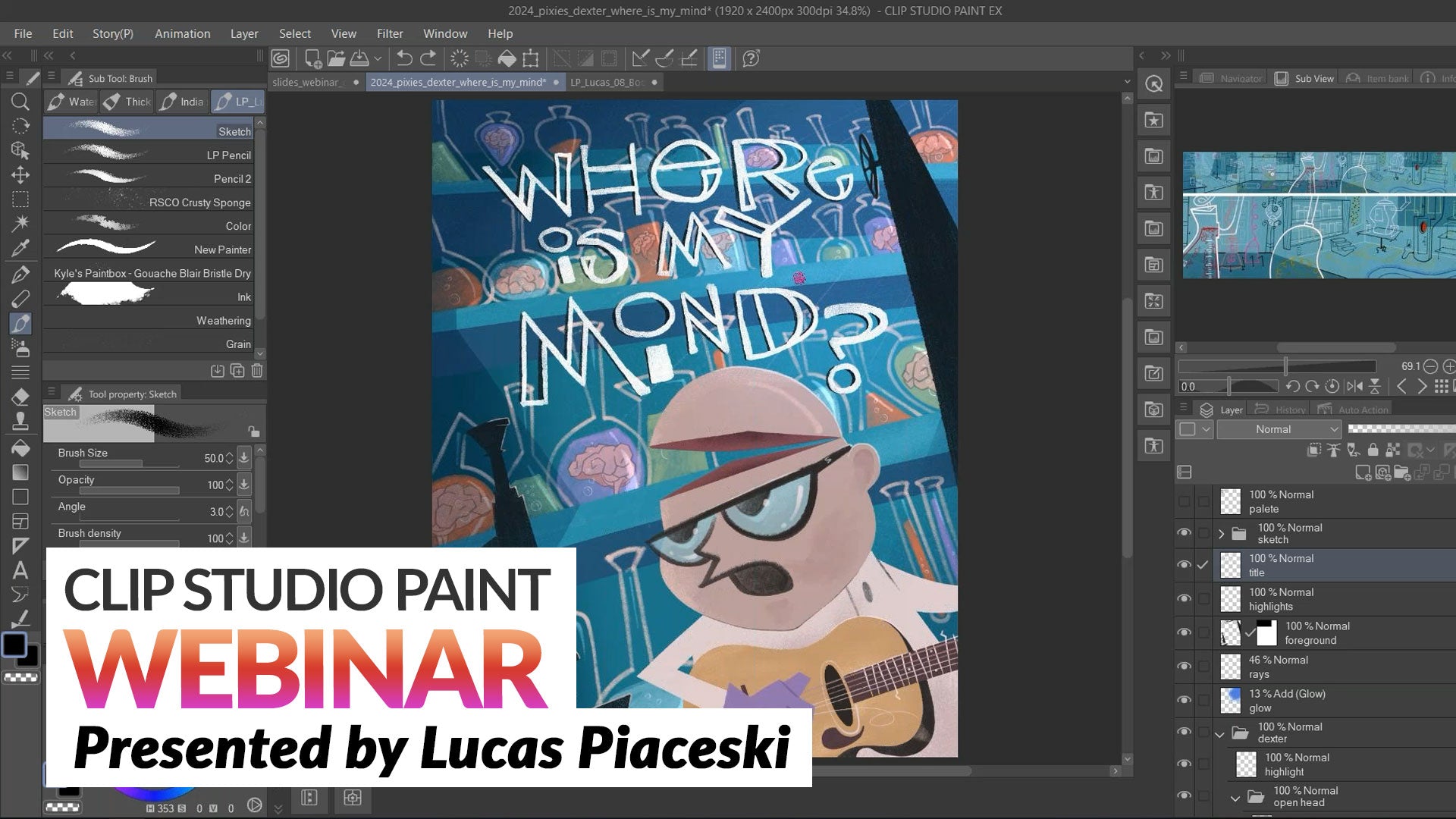Select the Text tool
Screen dimensions: 1456x819
click(x=20, y=570)
